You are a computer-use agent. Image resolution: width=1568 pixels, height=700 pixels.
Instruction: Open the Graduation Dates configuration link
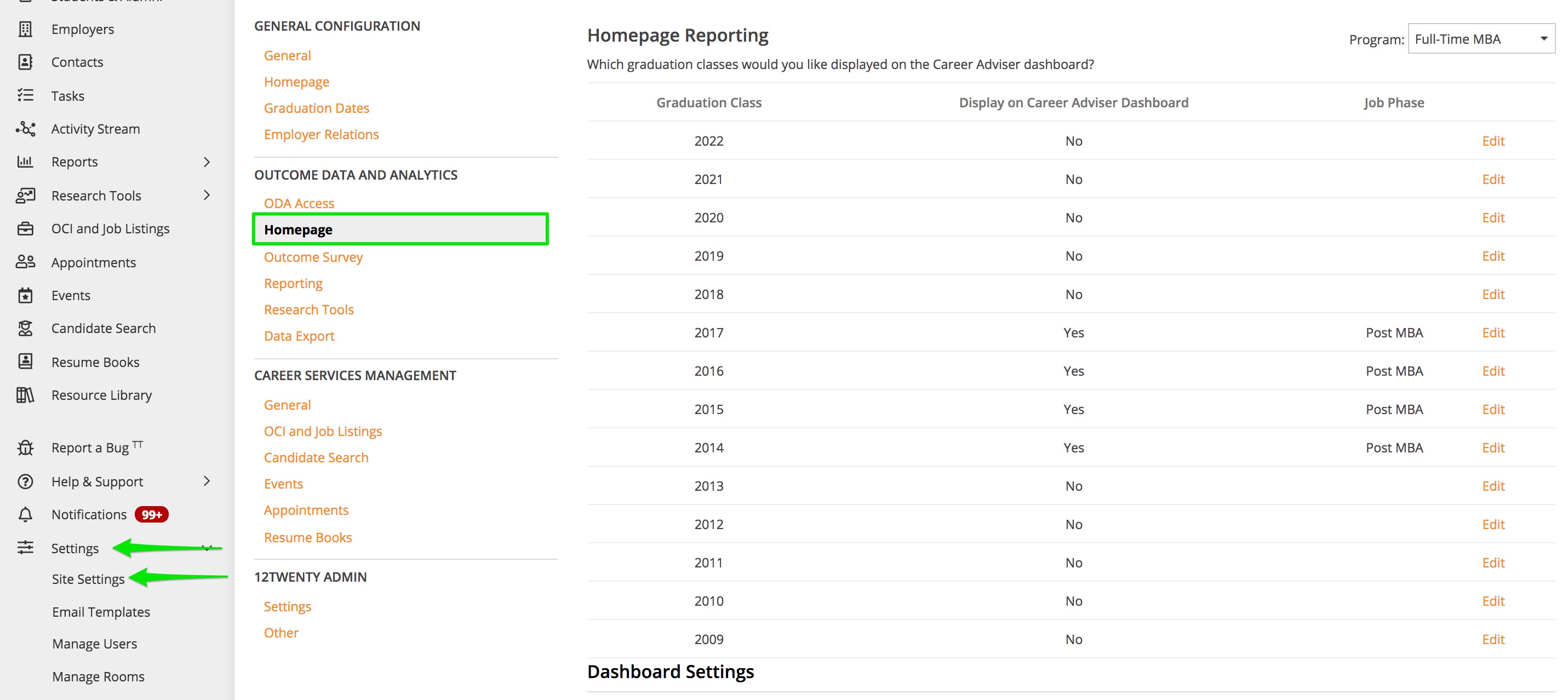(317, 108)
